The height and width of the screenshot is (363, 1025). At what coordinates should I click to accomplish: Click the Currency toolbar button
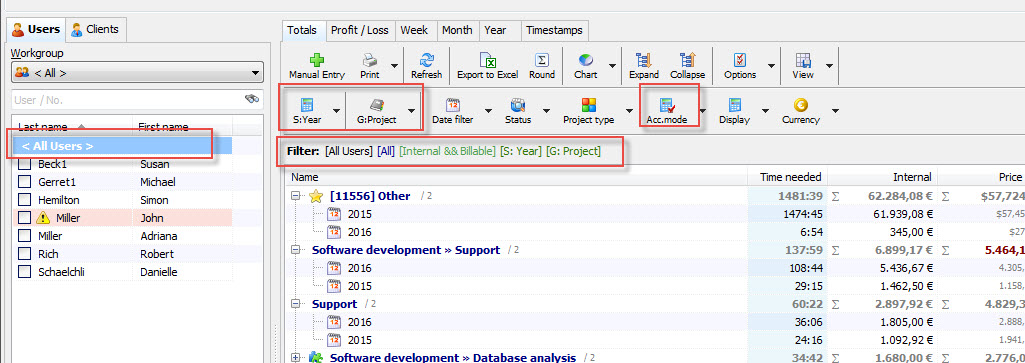click(801, 110)
